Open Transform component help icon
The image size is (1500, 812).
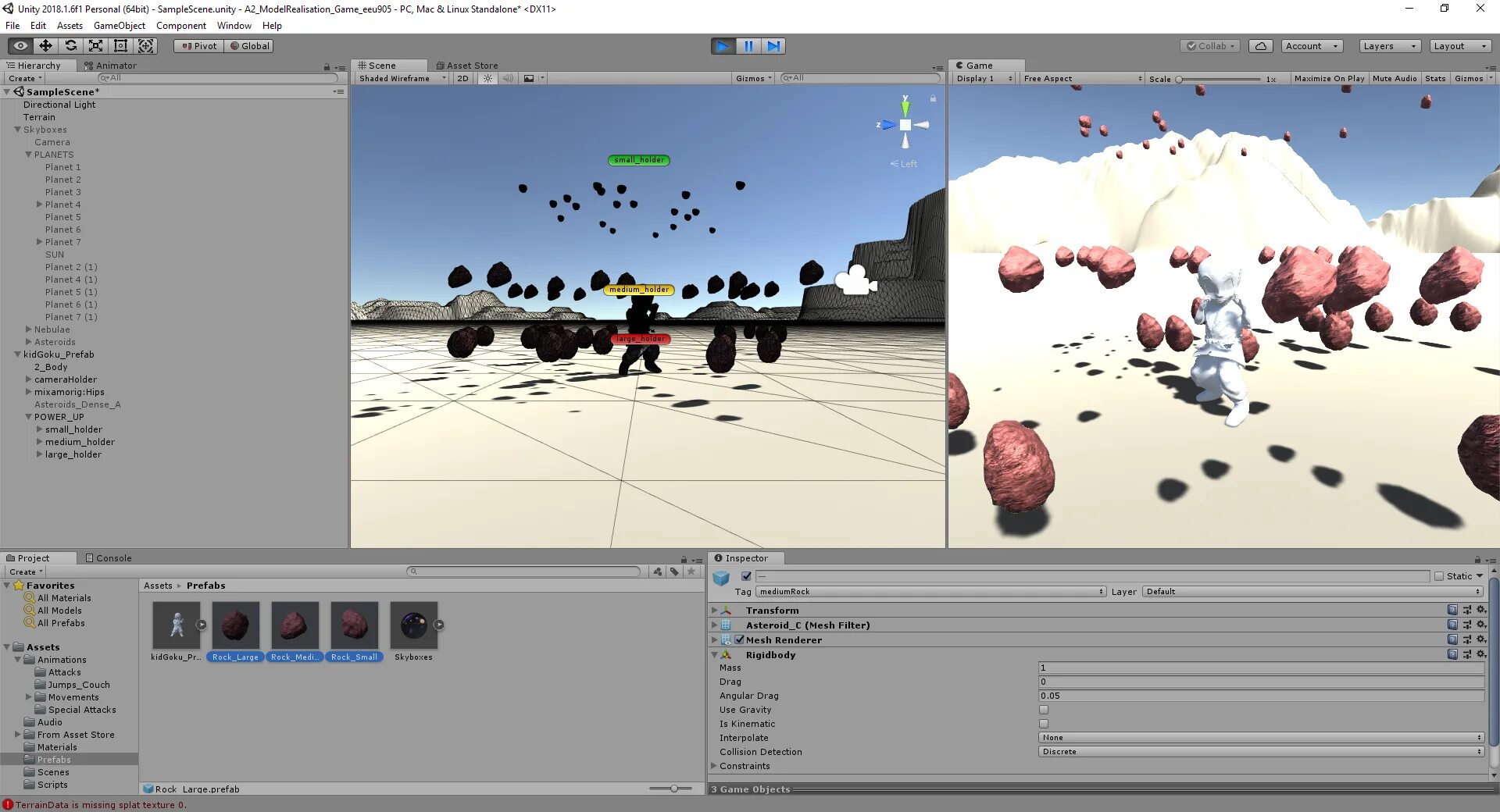pyautogui.click(x=1452, y=610)
